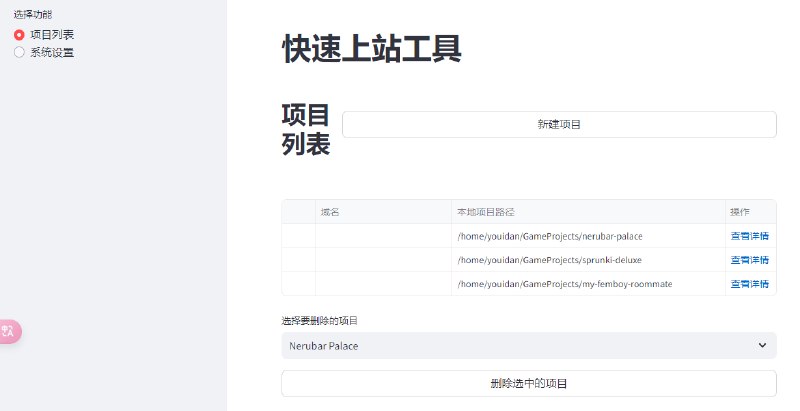Click path /home/youidan/GameProjects/nerubar-palace
800x411 pixels.
point(550,236)
